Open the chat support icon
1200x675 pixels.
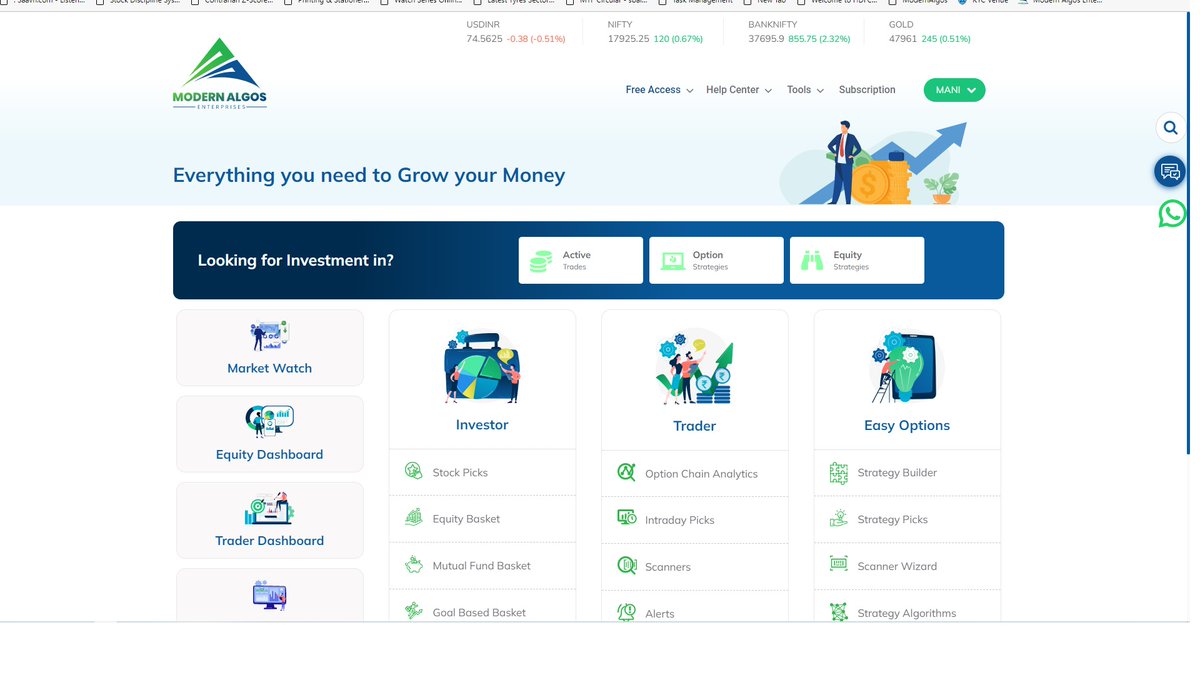click(x=1170, y=171)
